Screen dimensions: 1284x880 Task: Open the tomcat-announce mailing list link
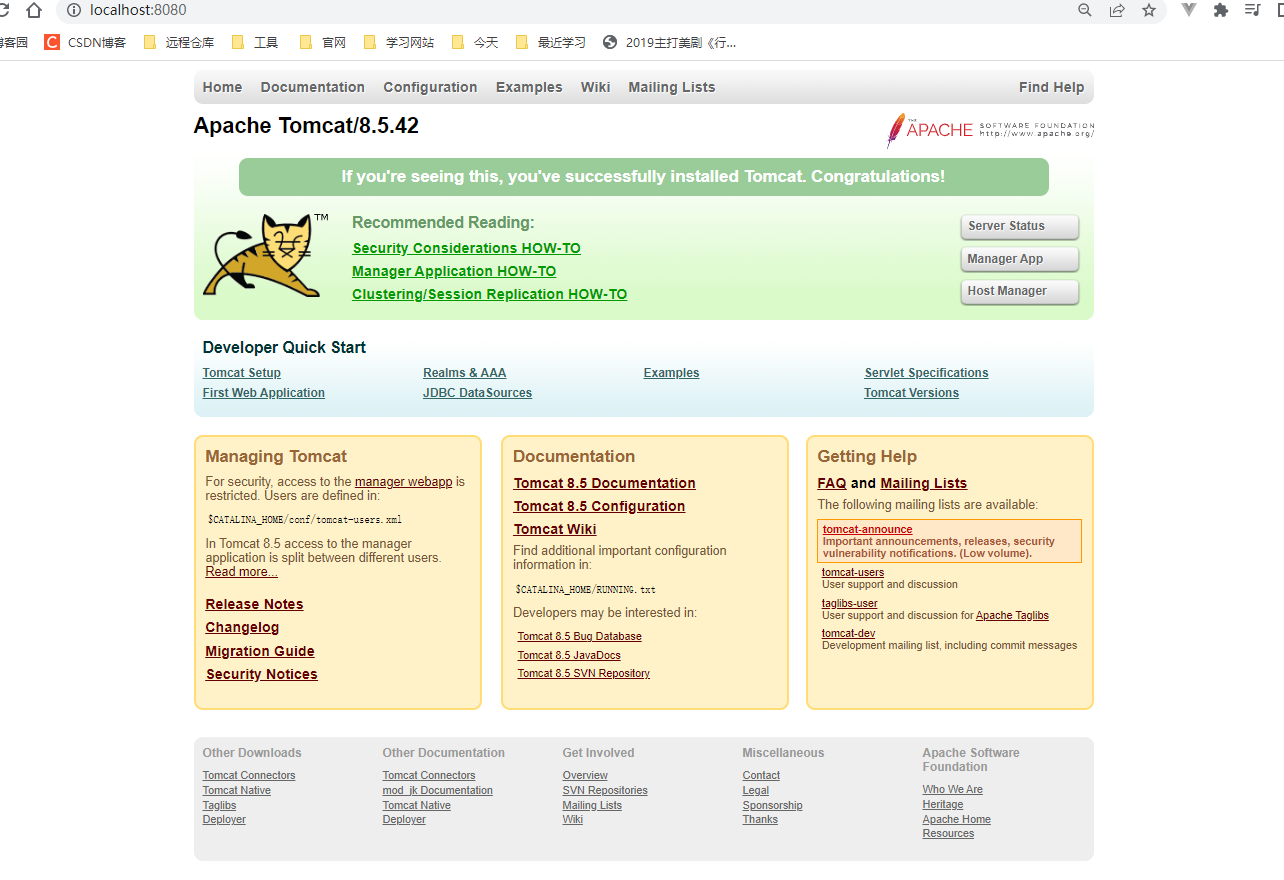point(868,530)
